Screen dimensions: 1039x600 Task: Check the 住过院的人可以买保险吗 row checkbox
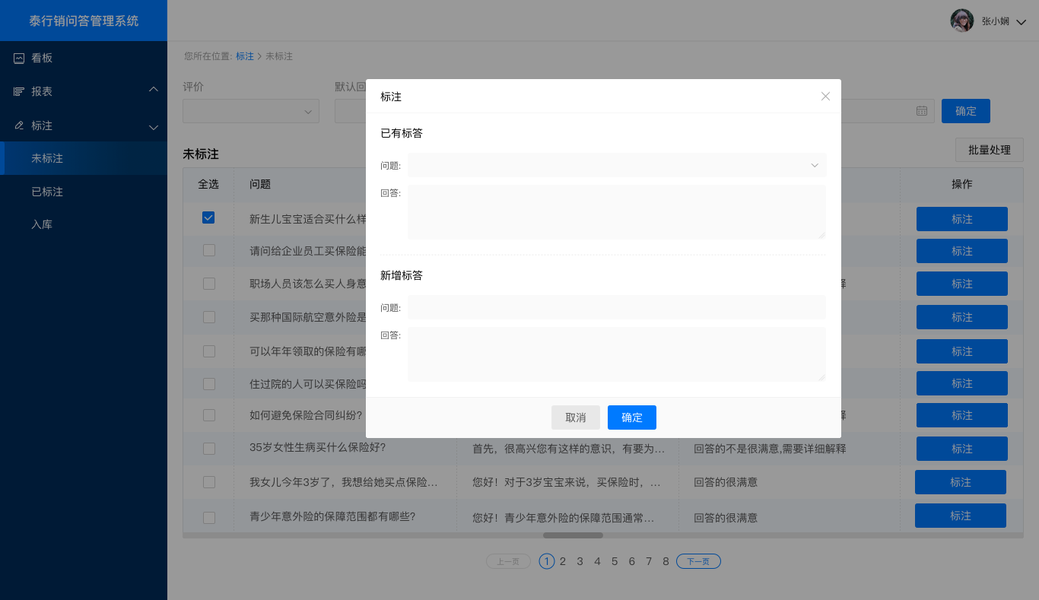tap(209, 384)
